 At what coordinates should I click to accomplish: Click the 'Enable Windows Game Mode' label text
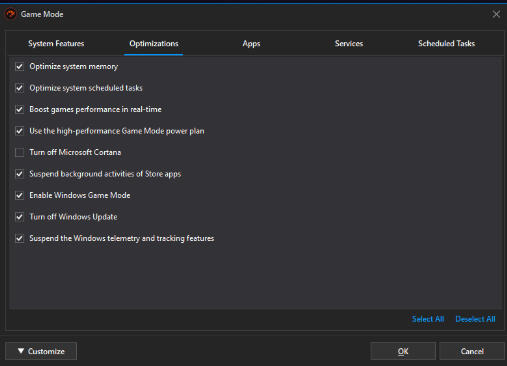80,195
